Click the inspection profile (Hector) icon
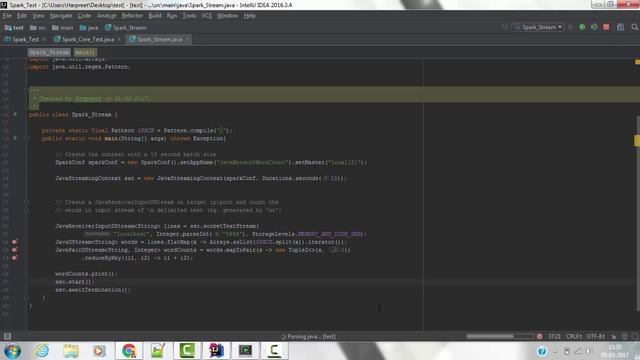 (x=624, y=336)
